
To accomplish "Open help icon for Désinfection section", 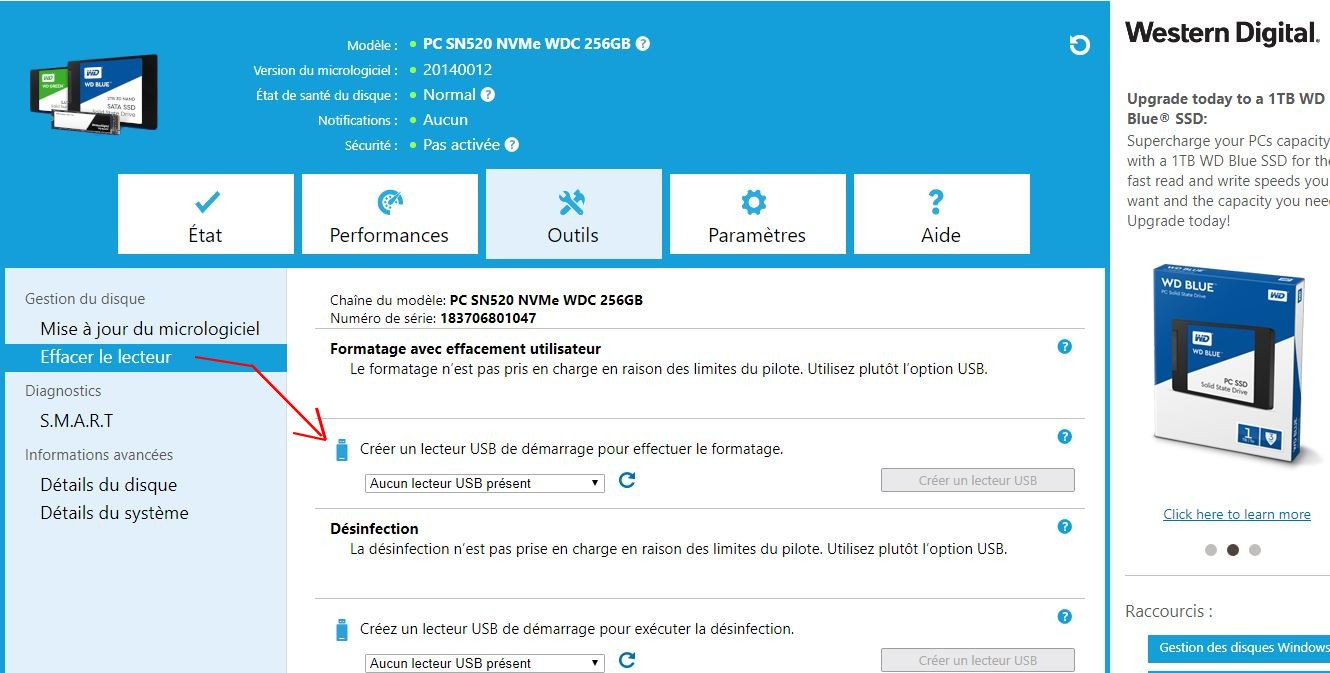I will click(x=1064, y=527).
